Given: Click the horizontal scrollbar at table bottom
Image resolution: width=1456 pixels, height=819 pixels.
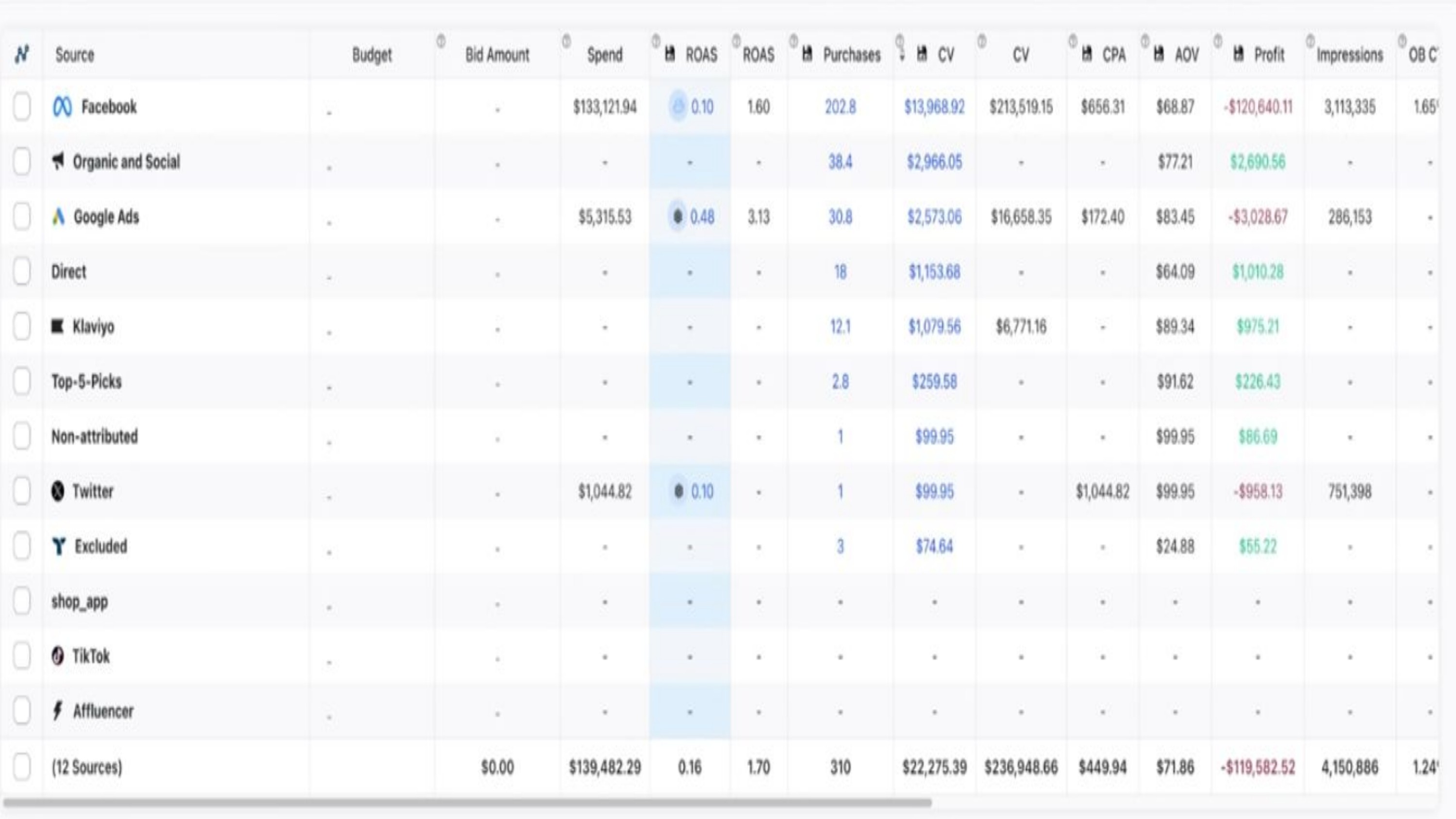Looking at the screenshot, I should (467, 802).
